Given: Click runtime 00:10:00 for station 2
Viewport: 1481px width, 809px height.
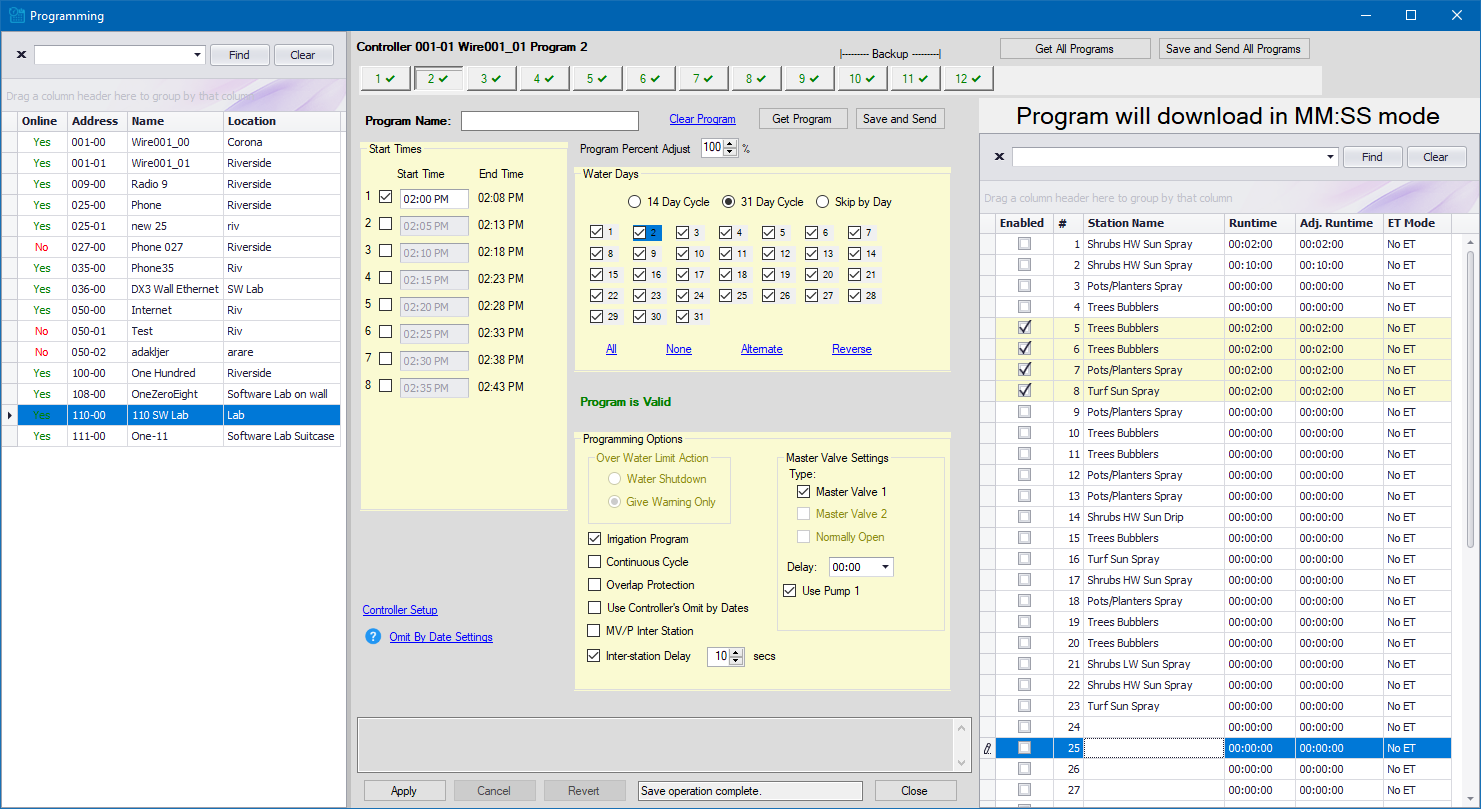Looking at the screenshot, I should [x=1260, y=265].
